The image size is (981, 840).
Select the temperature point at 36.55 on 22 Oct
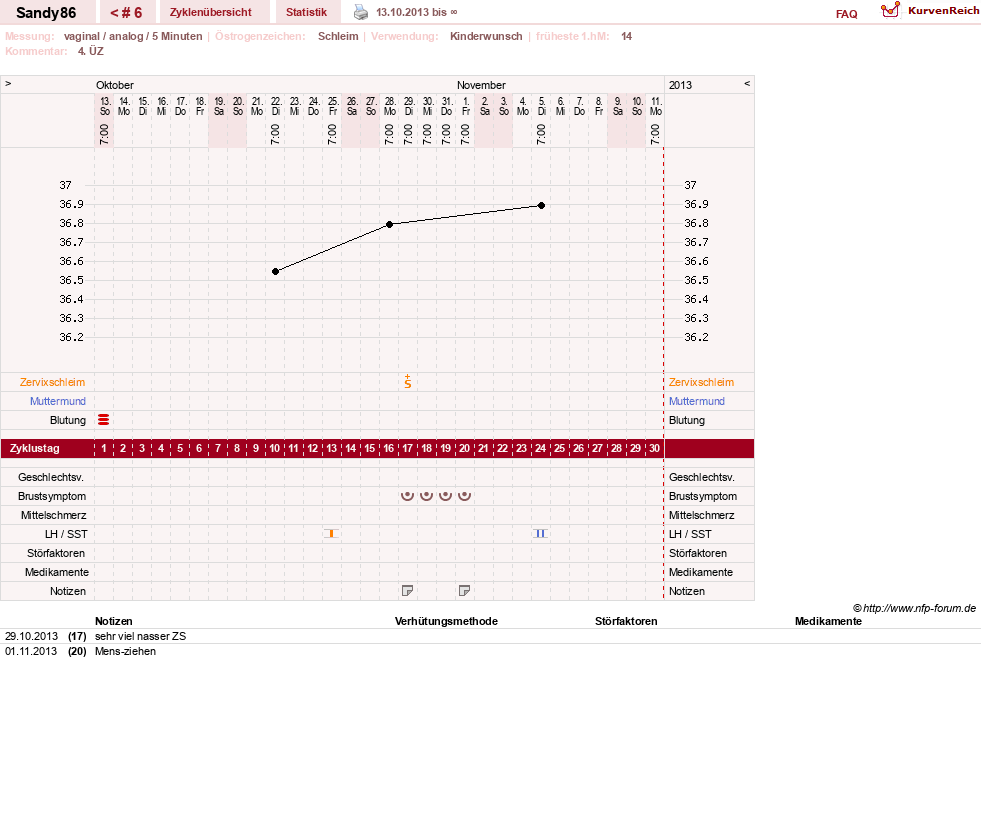point(275,271)
